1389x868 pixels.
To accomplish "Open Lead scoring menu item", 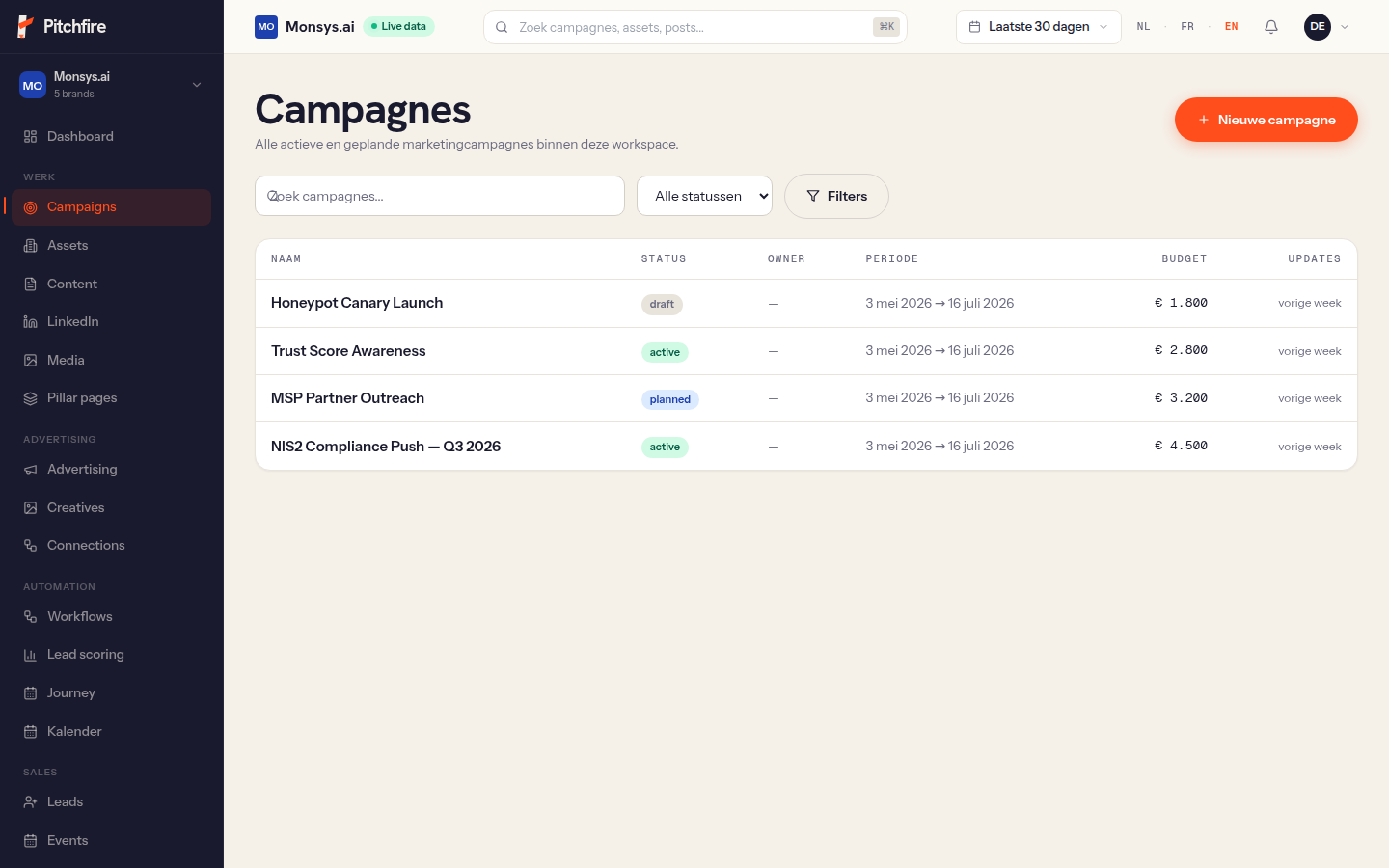I will click(112, 655).
